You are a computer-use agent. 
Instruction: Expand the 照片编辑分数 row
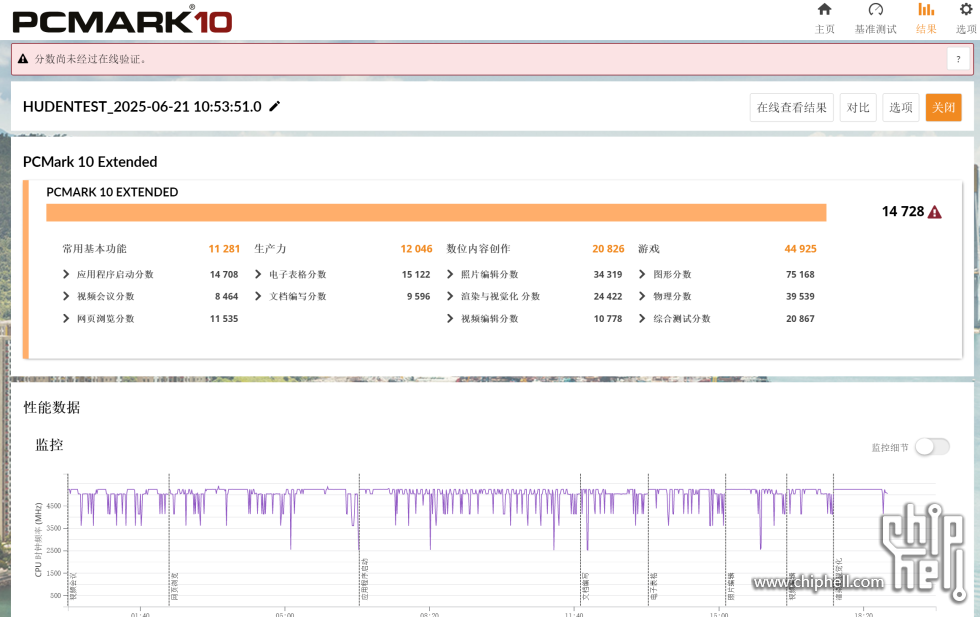point(450,274)
